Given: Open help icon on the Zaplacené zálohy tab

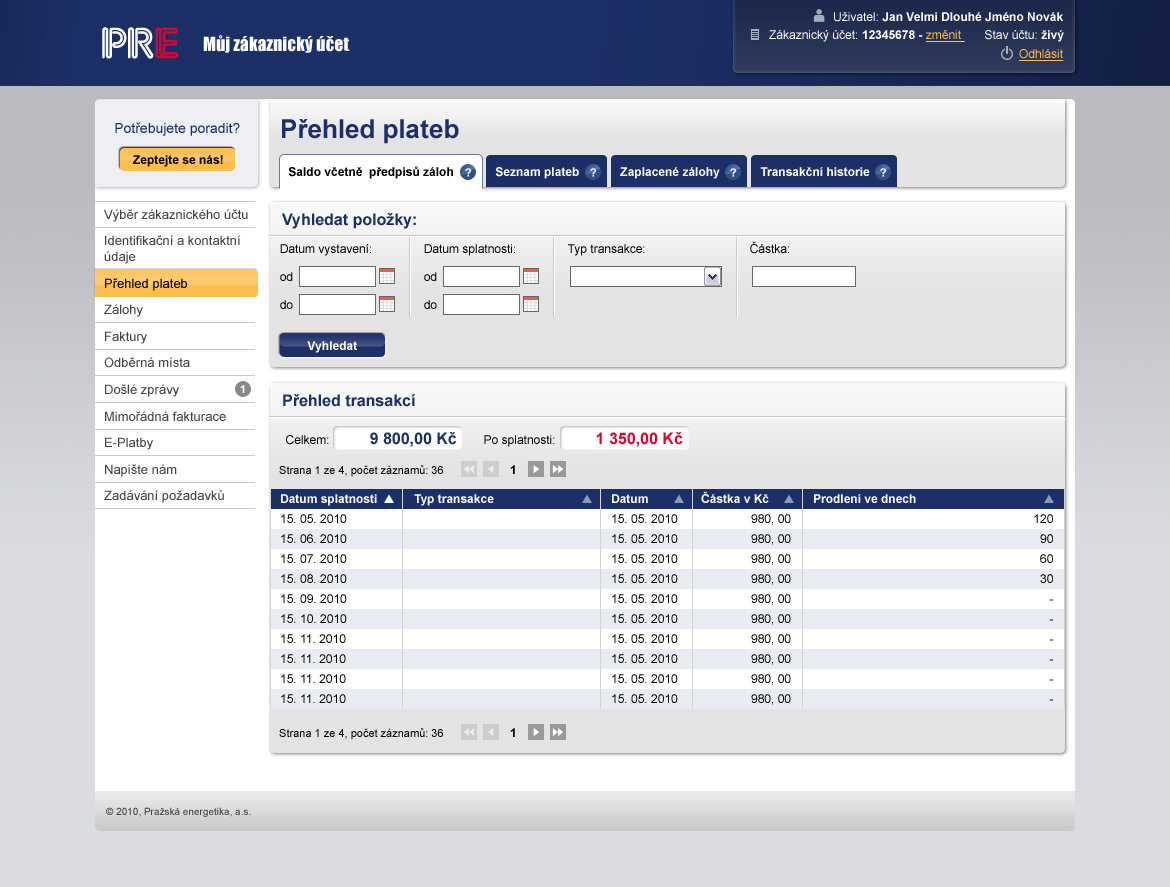Looking at the screenshot, I should coord(733,172).
